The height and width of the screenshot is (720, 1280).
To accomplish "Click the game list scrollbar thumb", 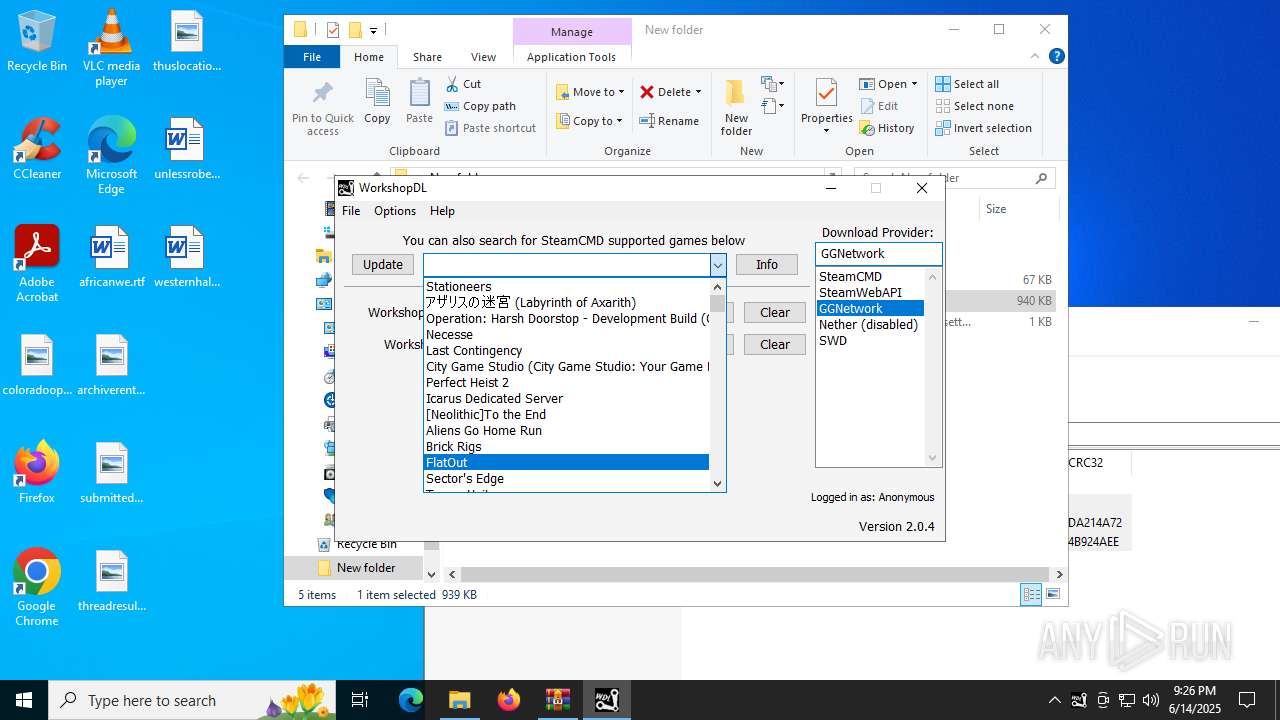I will pyautogui.click(x=717, y=303).
